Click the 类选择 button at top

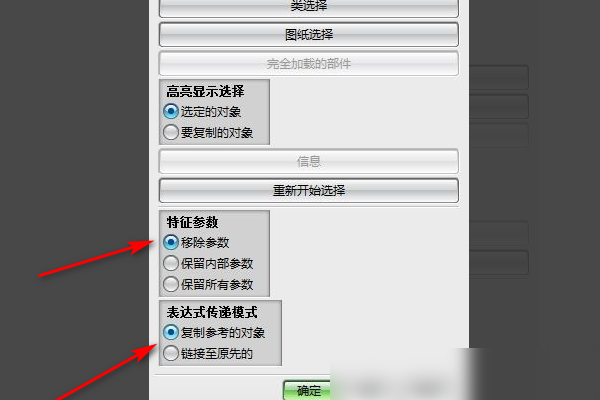coord(308,8)
